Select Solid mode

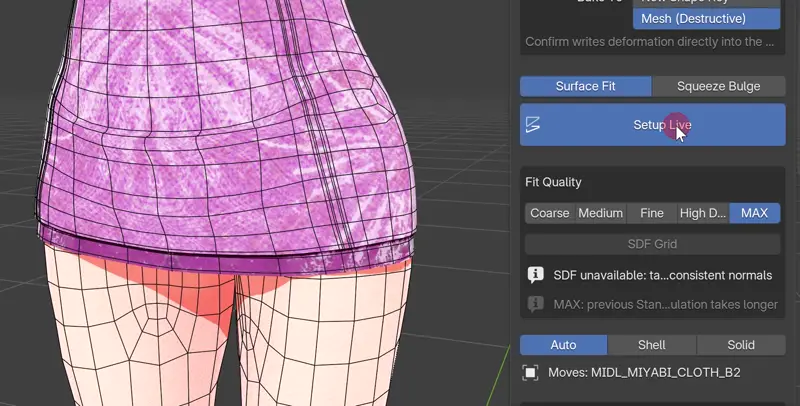[x=741, y=345]
